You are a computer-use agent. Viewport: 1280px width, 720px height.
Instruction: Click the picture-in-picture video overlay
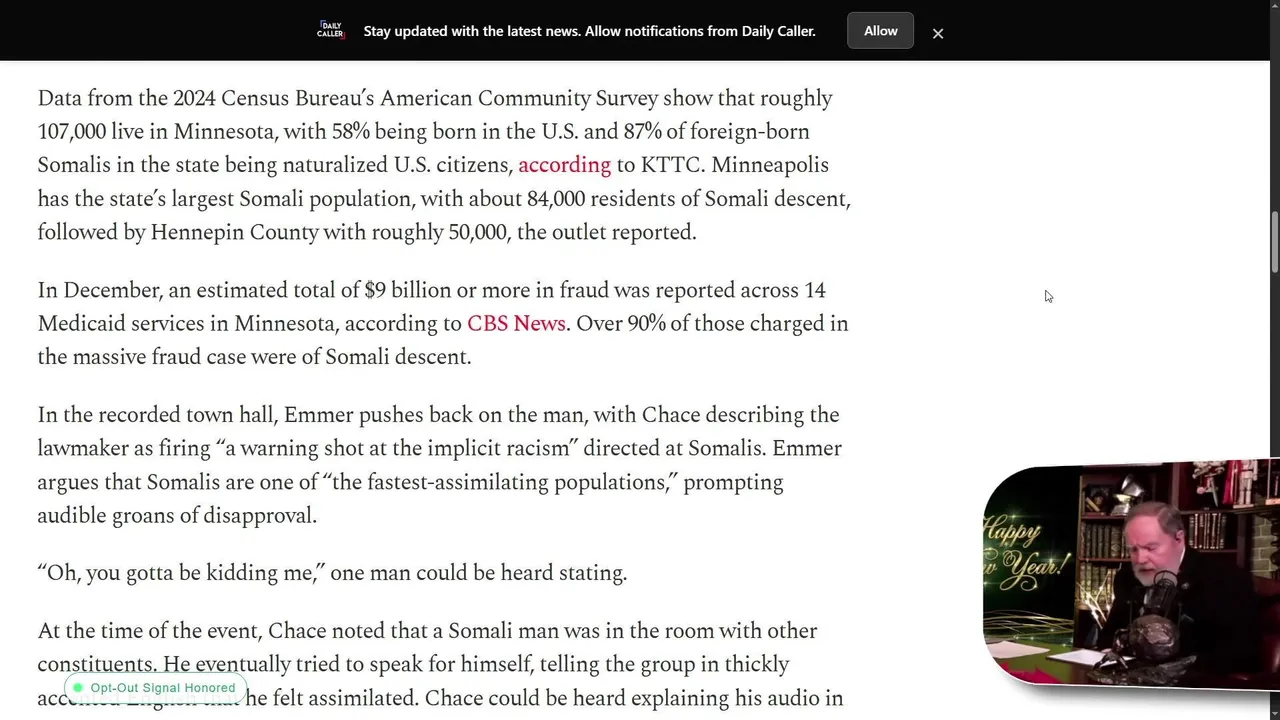tap(1131, 575)
